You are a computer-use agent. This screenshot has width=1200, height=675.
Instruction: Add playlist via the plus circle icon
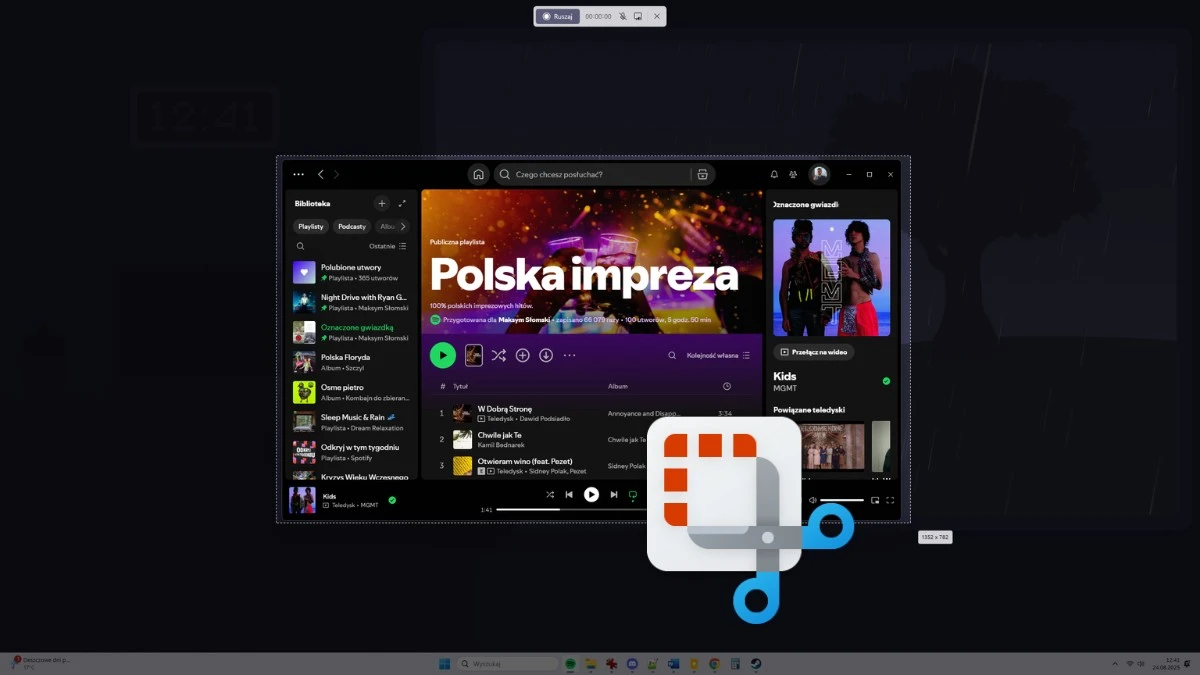[523, 355]
